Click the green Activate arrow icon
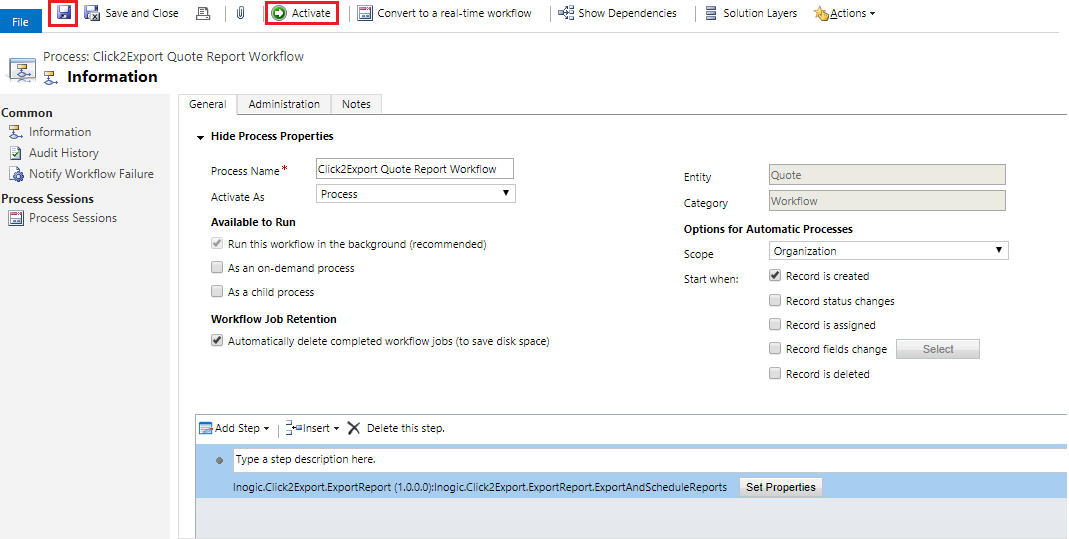1069x539 pixels. (279, 13)
